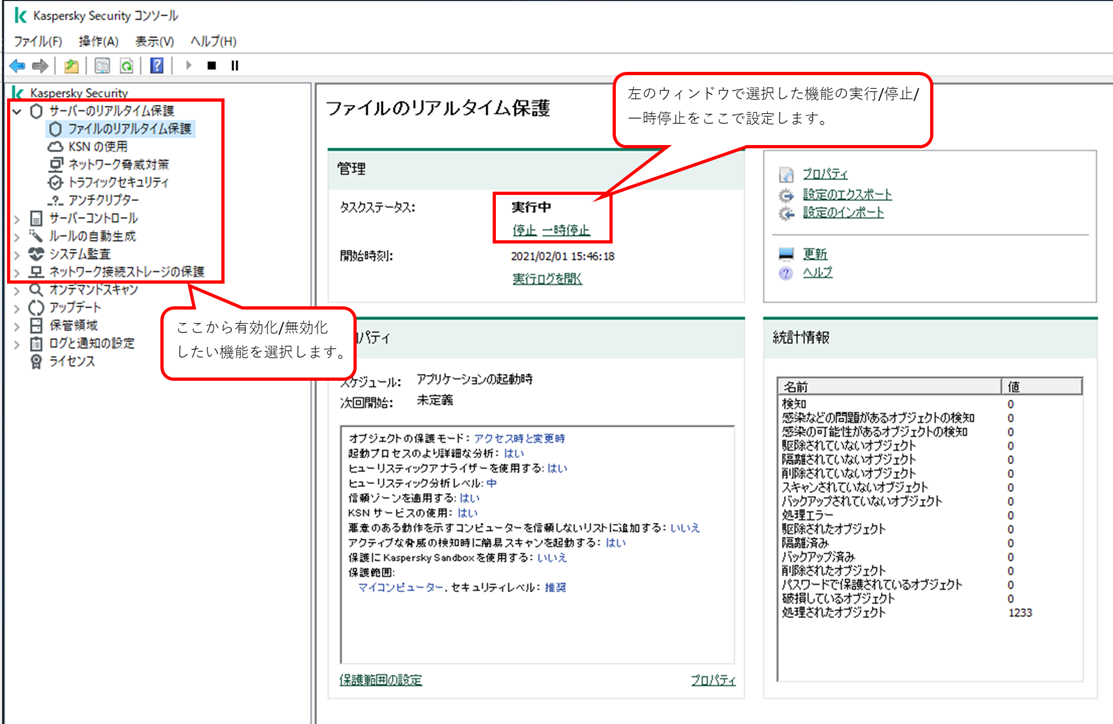Click the ヘルプ link in right panel

point(818,272)
